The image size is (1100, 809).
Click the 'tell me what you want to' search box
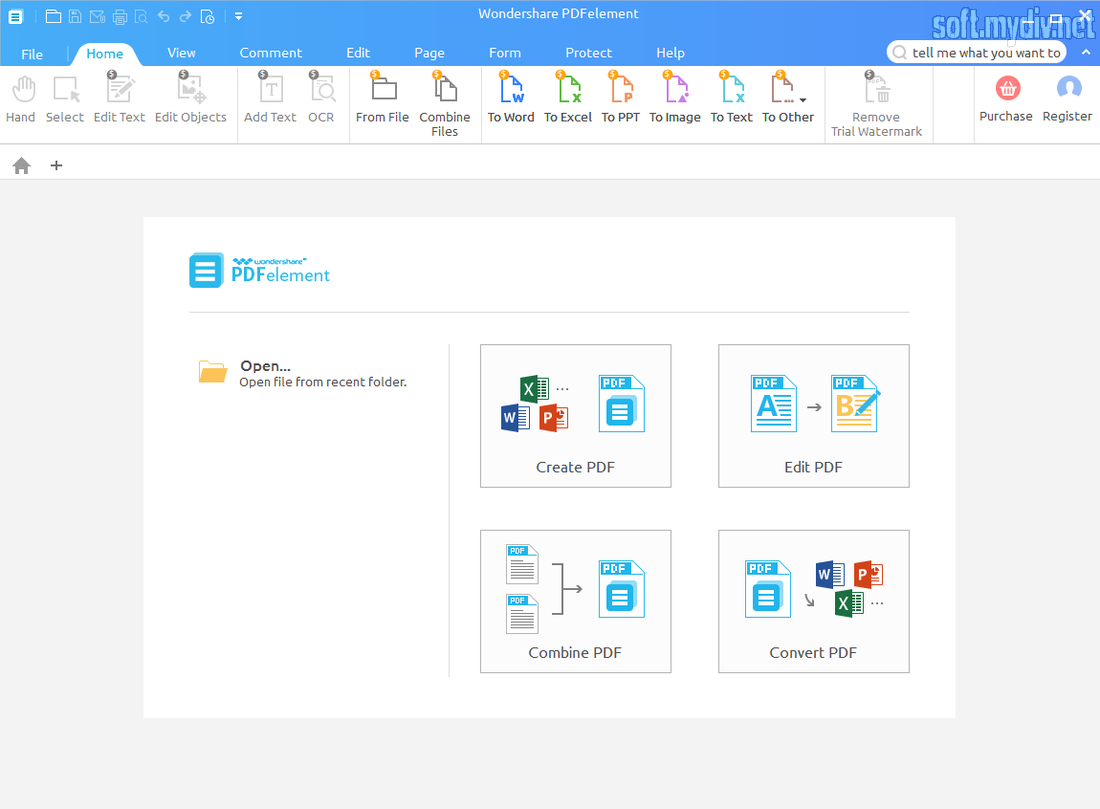click(977, 53)
